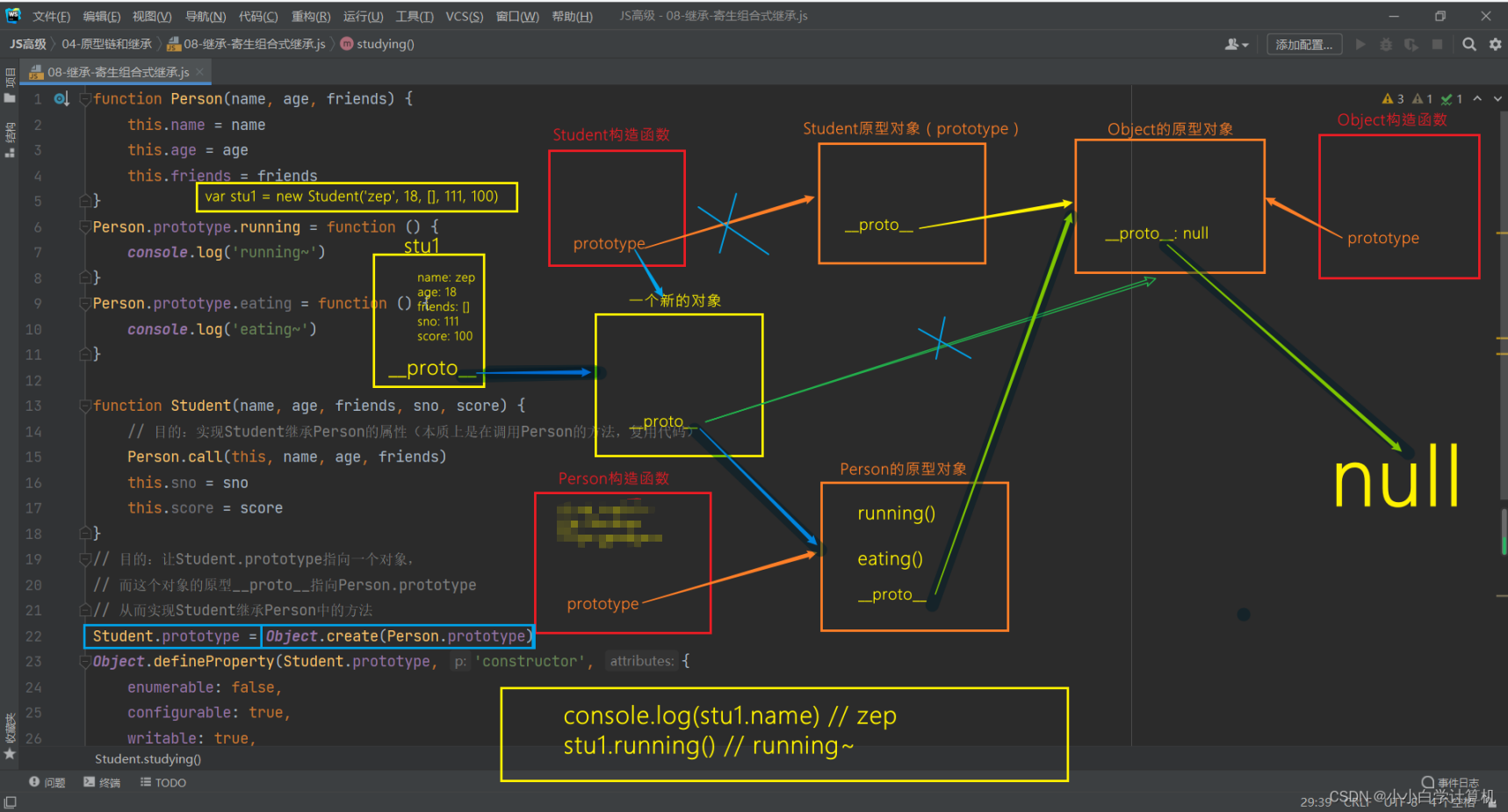Click the Run with Coverage icon
1508x812 pixels.
point(1411,44)
